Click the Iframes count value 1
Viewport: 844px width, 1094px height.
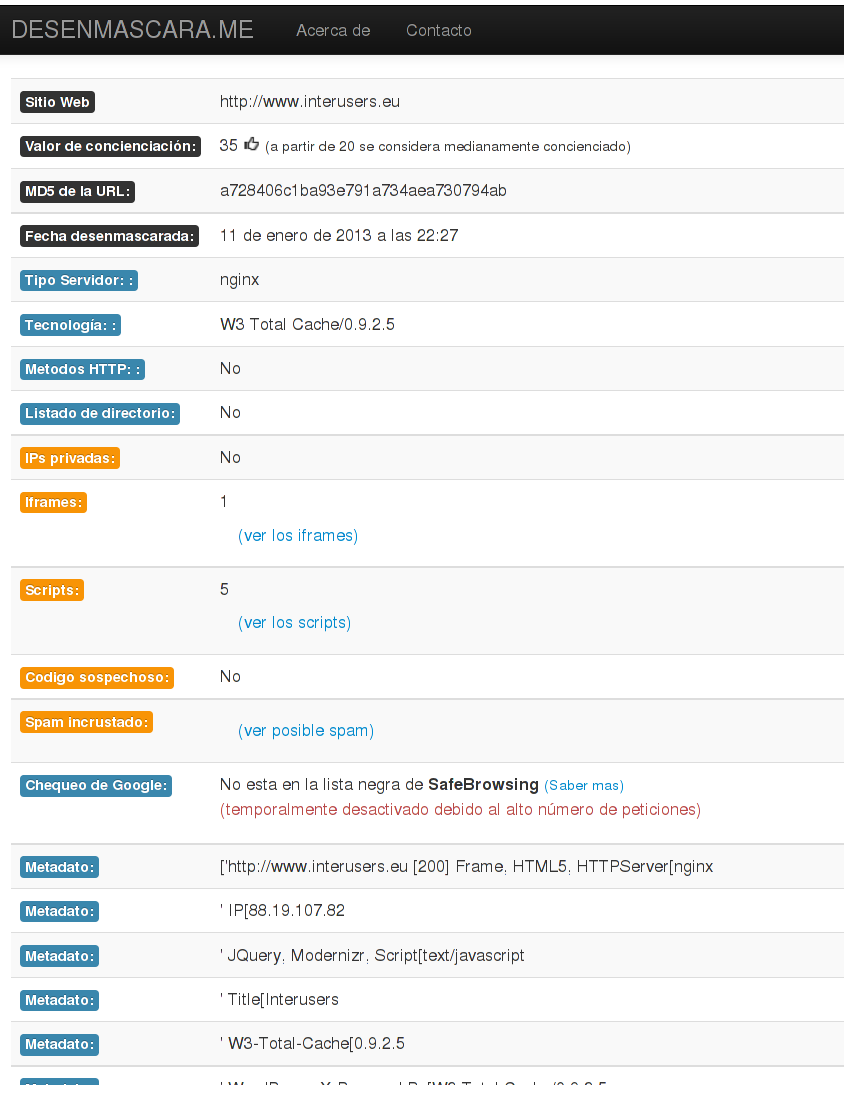pyautogui.click(x=223, y=502)
